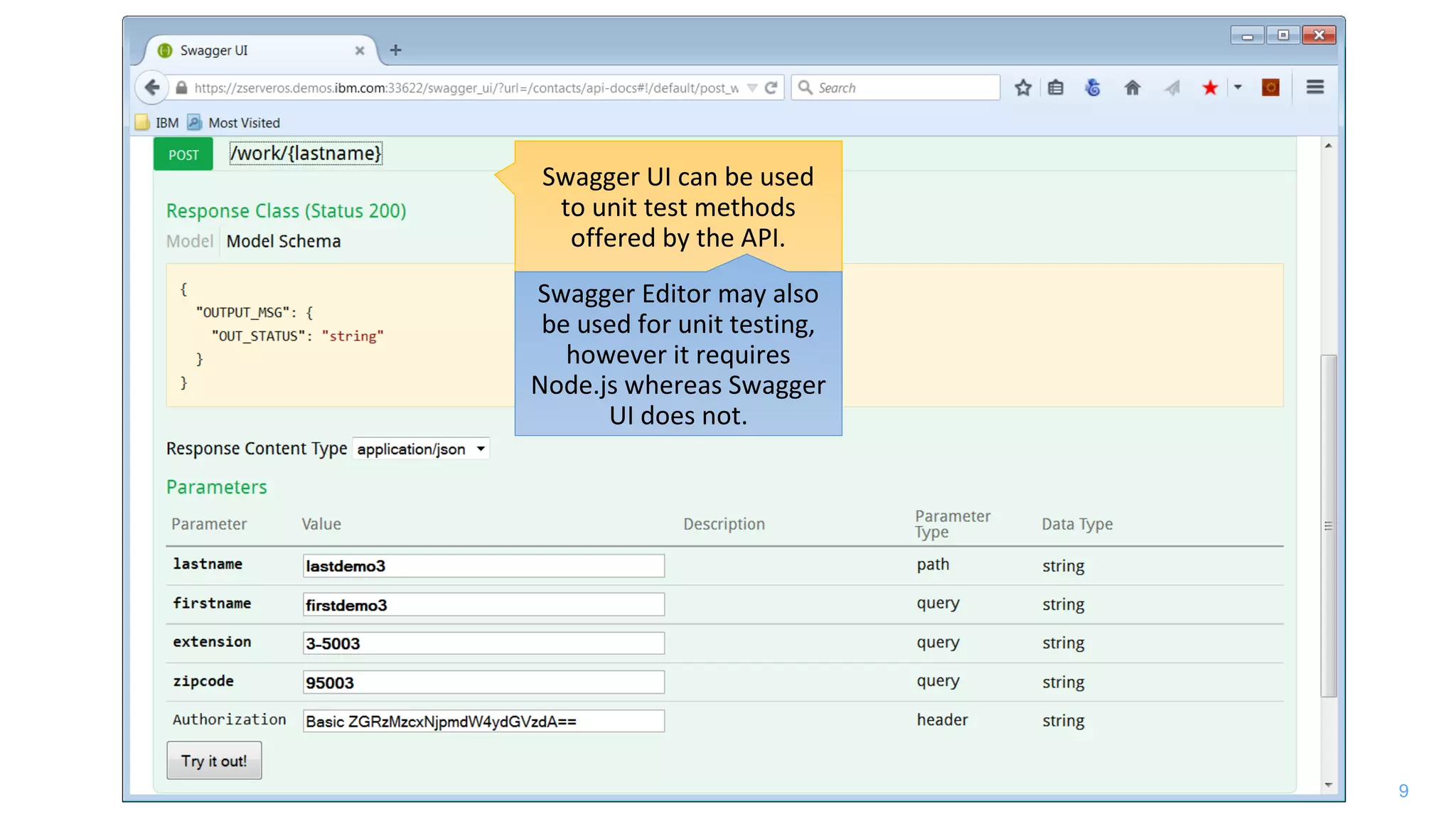Click the /work/{lastname} endpoint path
The height and width of the screenshot is (819, 1456).
306,154
